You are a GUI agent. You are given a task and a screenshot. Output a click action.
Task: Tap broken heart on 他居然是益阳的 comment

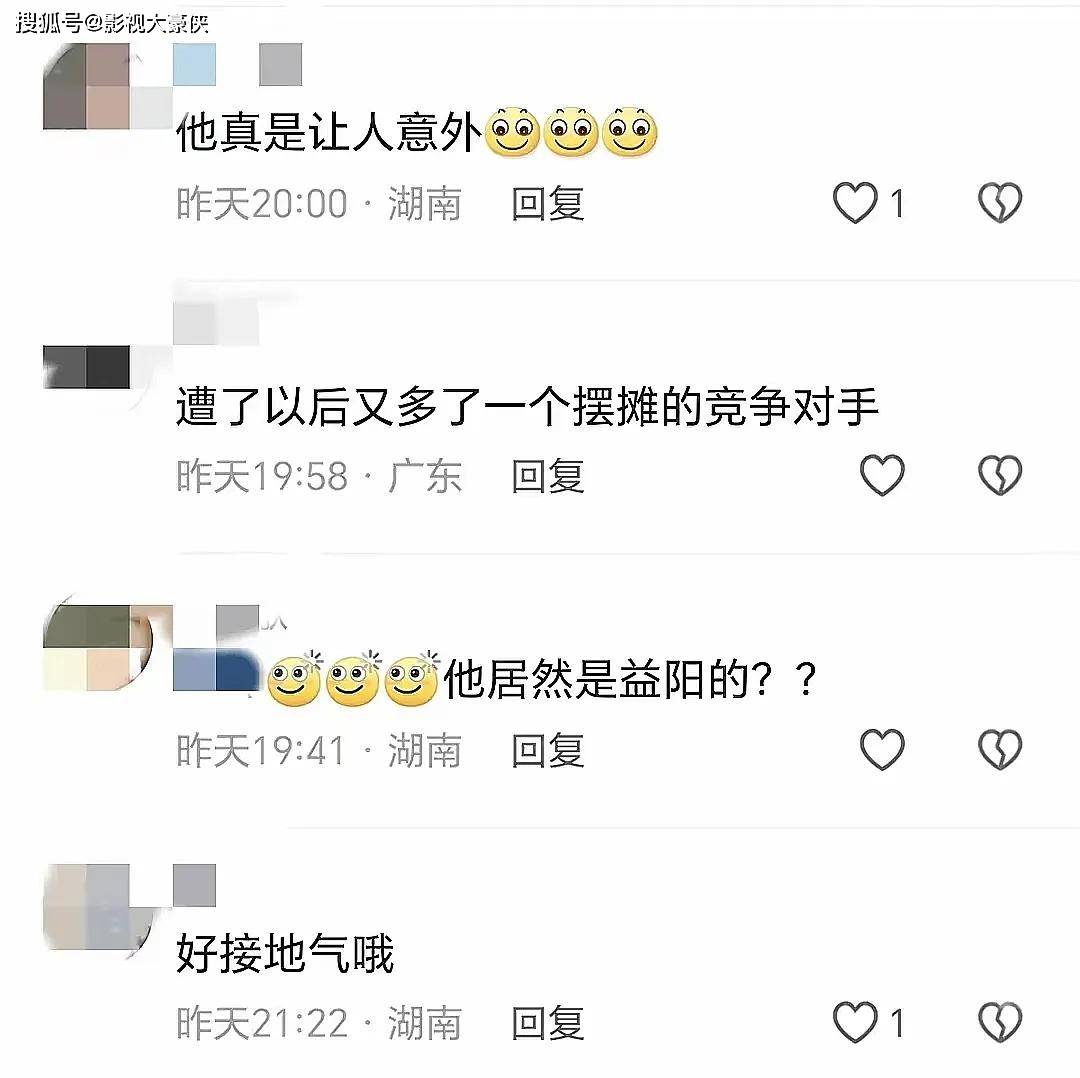tap(1000, 749)
